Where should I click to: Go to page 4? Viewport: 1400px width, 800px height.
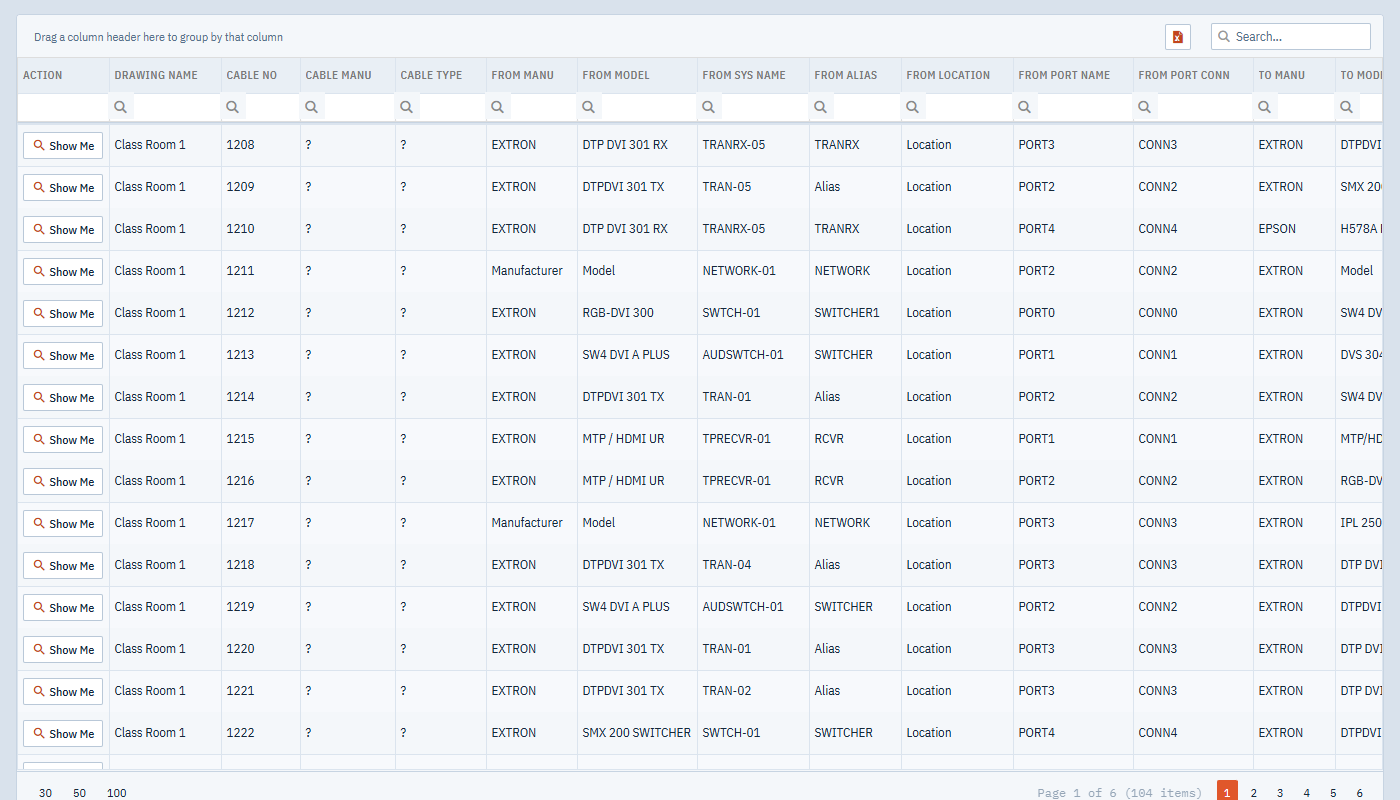pos(1307,792)
